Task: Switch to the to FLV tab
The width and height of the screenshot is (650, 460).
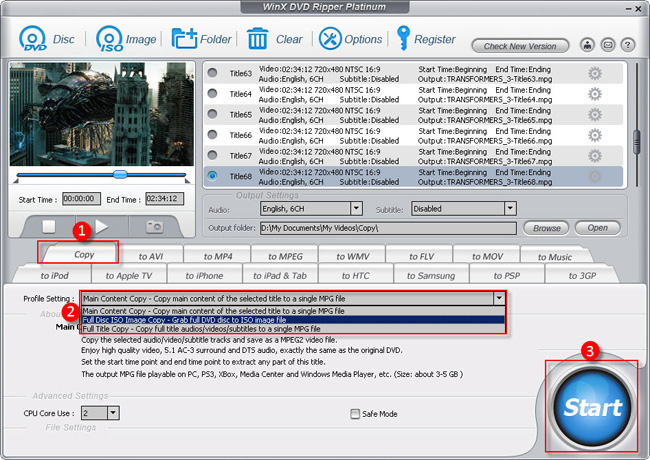Action: tap(421, 256)
